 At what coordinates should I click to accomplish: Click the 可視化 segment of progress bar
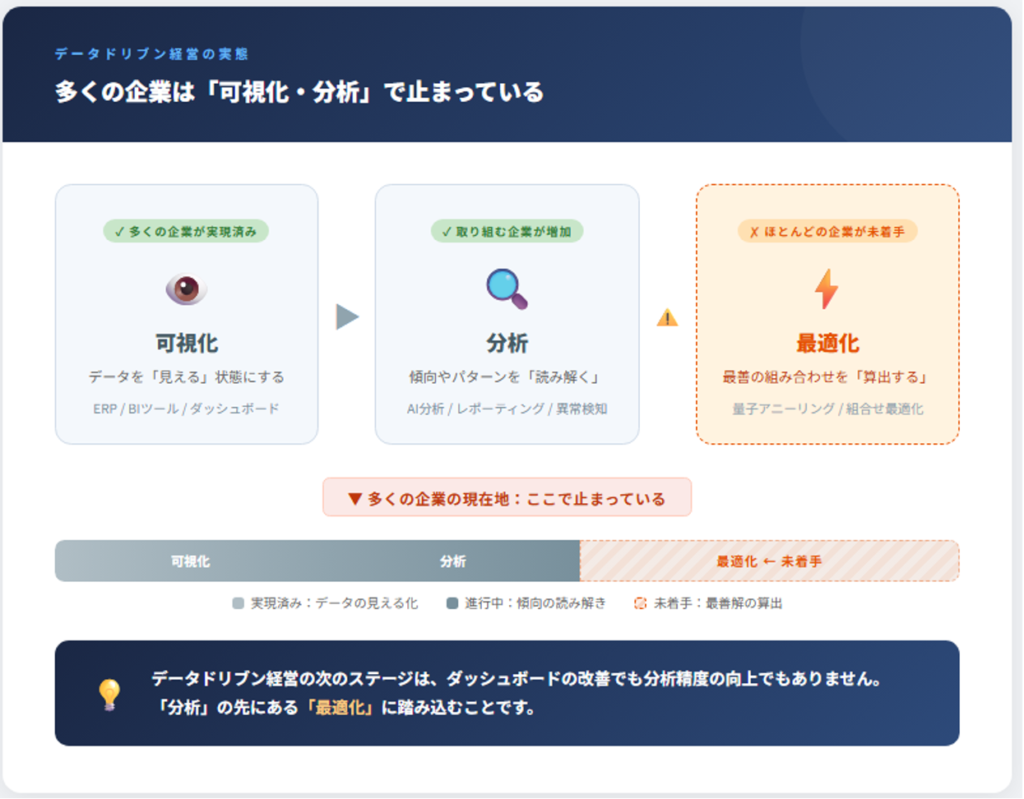[x=190, y=561]
